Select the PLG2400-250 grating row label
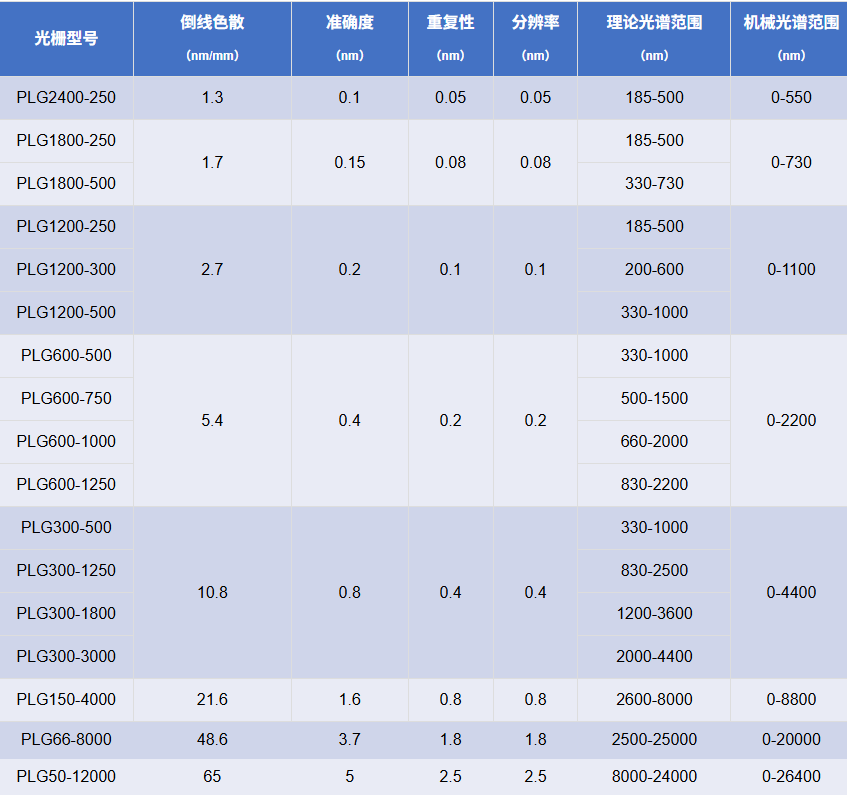Screen dimensions: 847x795 (x=66, y=98)
